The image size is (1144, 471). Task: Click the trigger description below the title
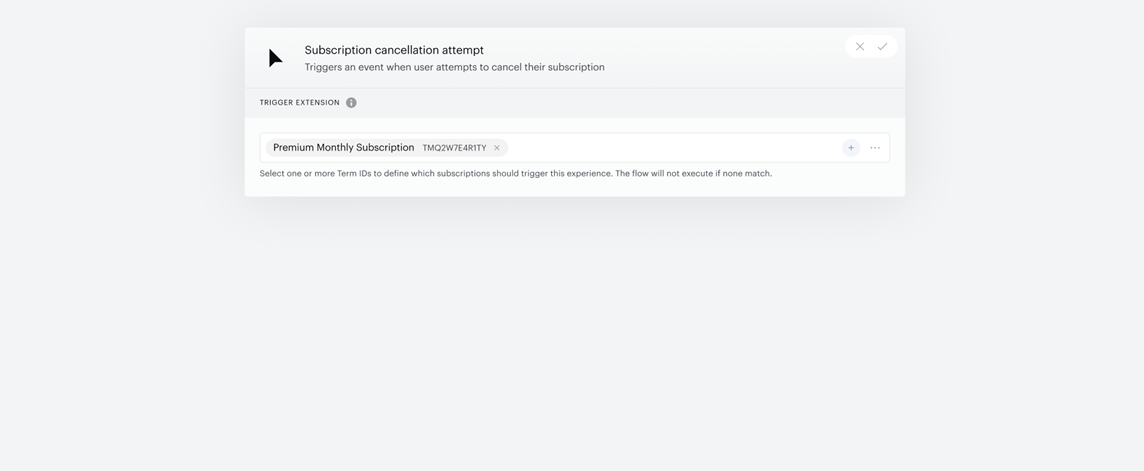455,67
